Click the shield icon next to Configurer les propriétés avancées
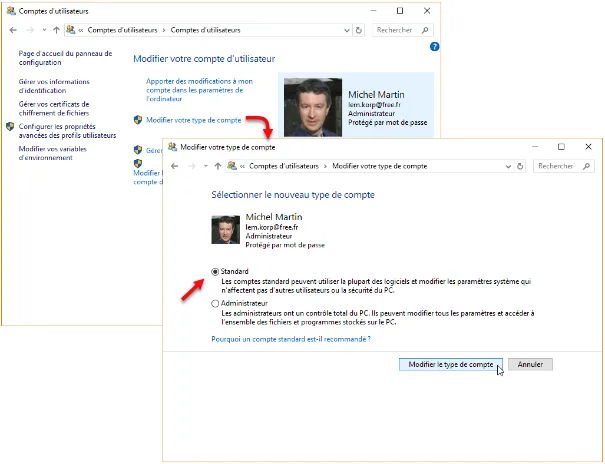The image size is (605, 464). coord(10,127)
